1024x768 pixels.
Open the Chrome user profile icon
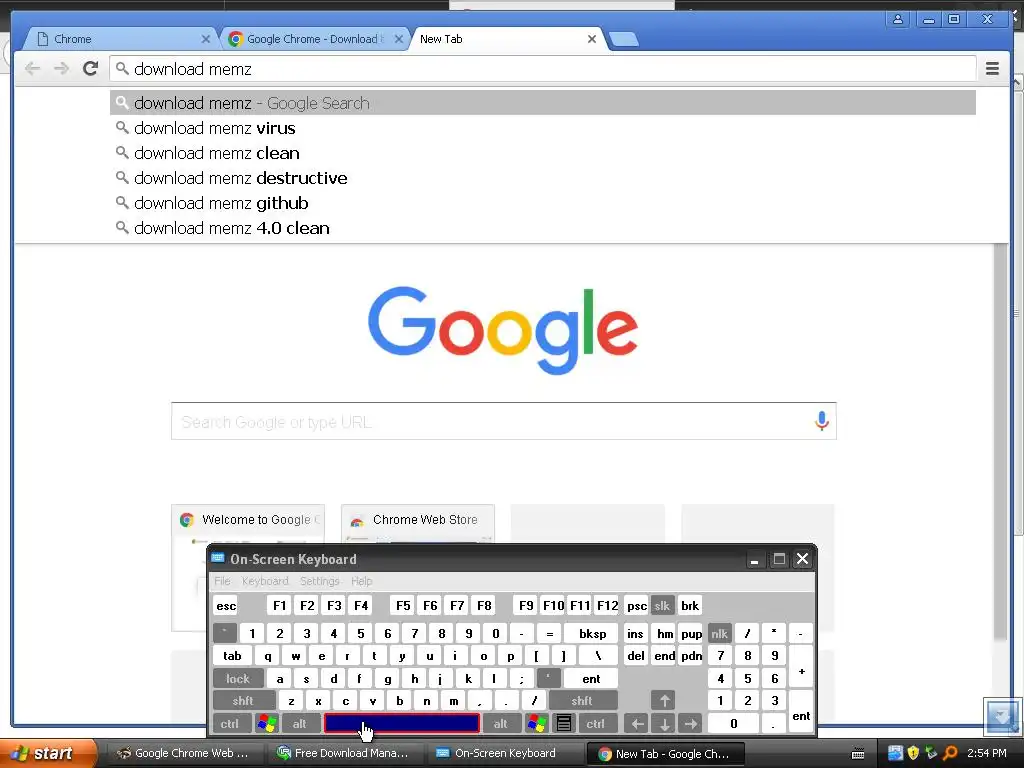click(898, 19)
